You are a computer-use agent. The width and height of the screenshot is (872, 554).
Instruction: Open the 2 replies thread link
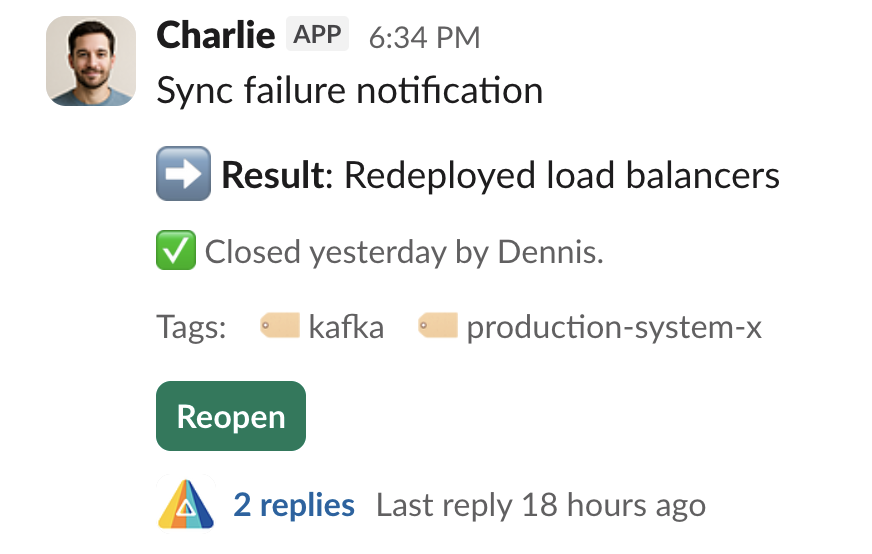pyautogui.click(x=294, y=505)
